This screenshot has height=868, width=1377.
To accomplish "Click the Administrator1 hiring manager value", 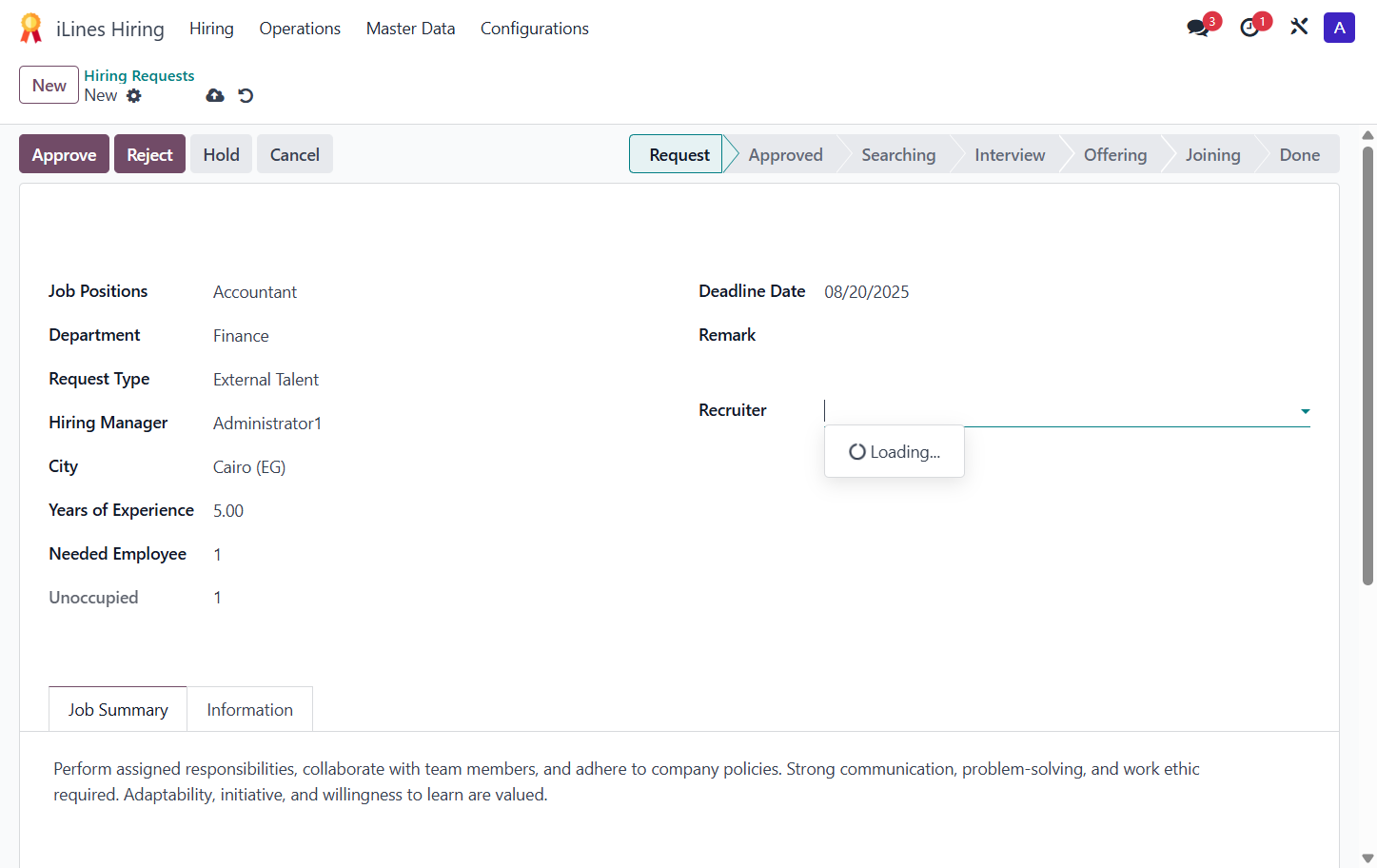I will pos(267,424).
